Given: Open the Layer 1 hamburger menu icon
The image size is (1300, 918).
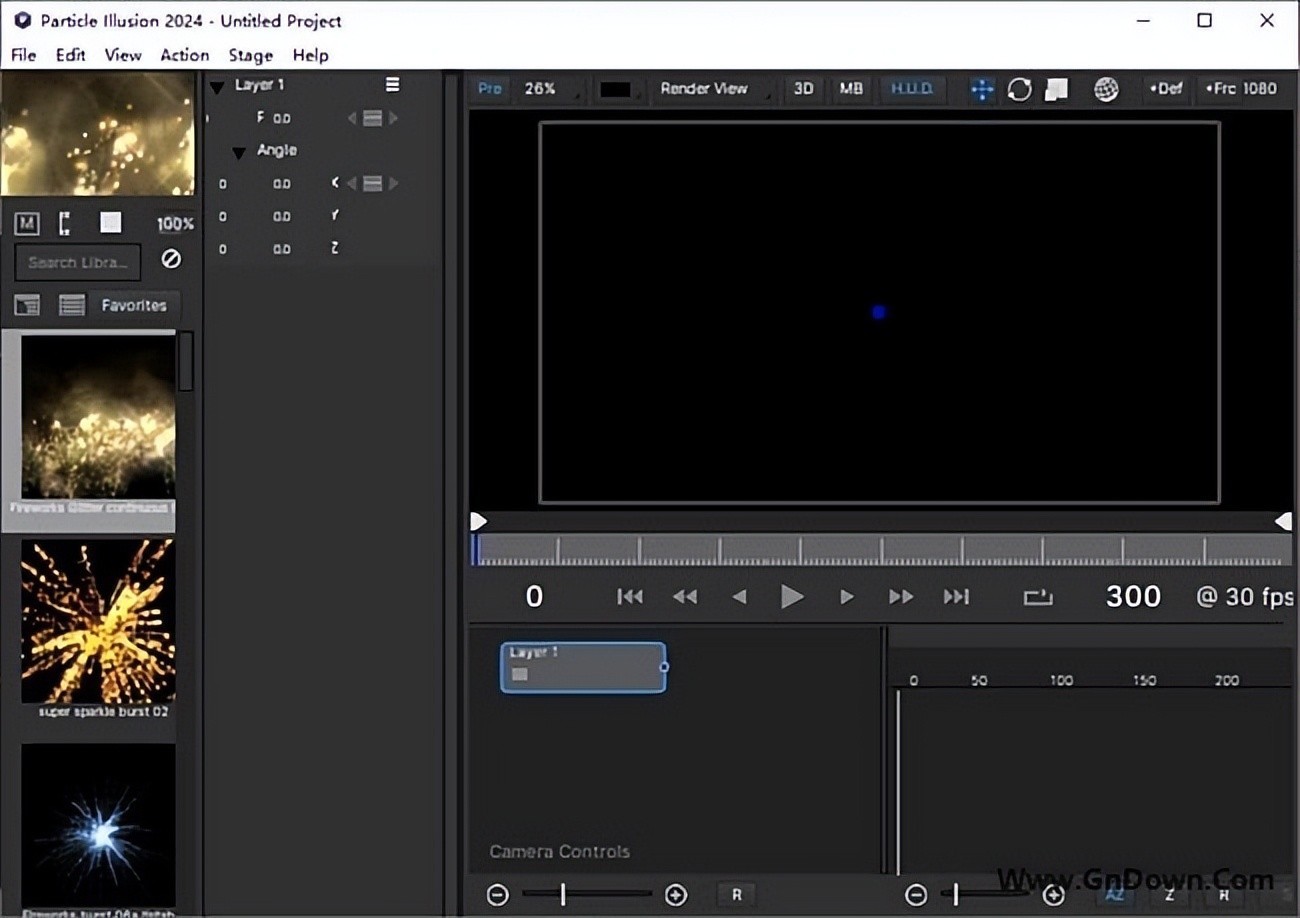Looking at the screenshot, I should (x=393, y=85).
